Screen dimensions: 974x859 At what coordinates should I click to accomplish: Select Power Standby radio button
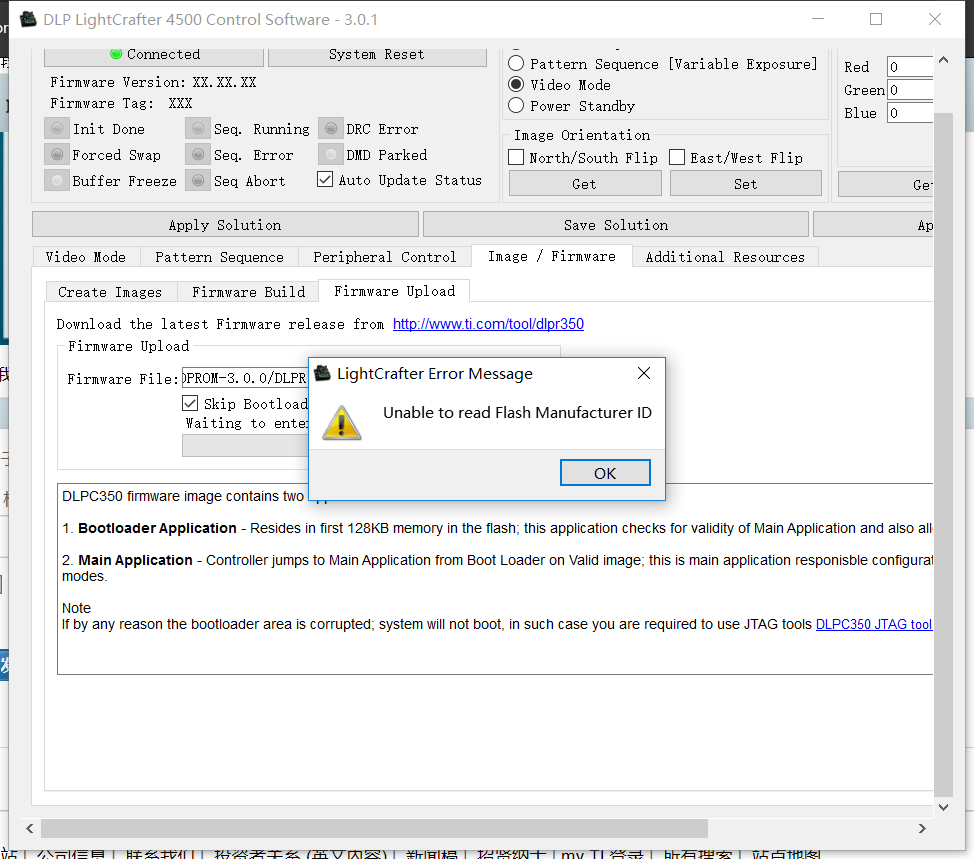(x=516, y=106)
